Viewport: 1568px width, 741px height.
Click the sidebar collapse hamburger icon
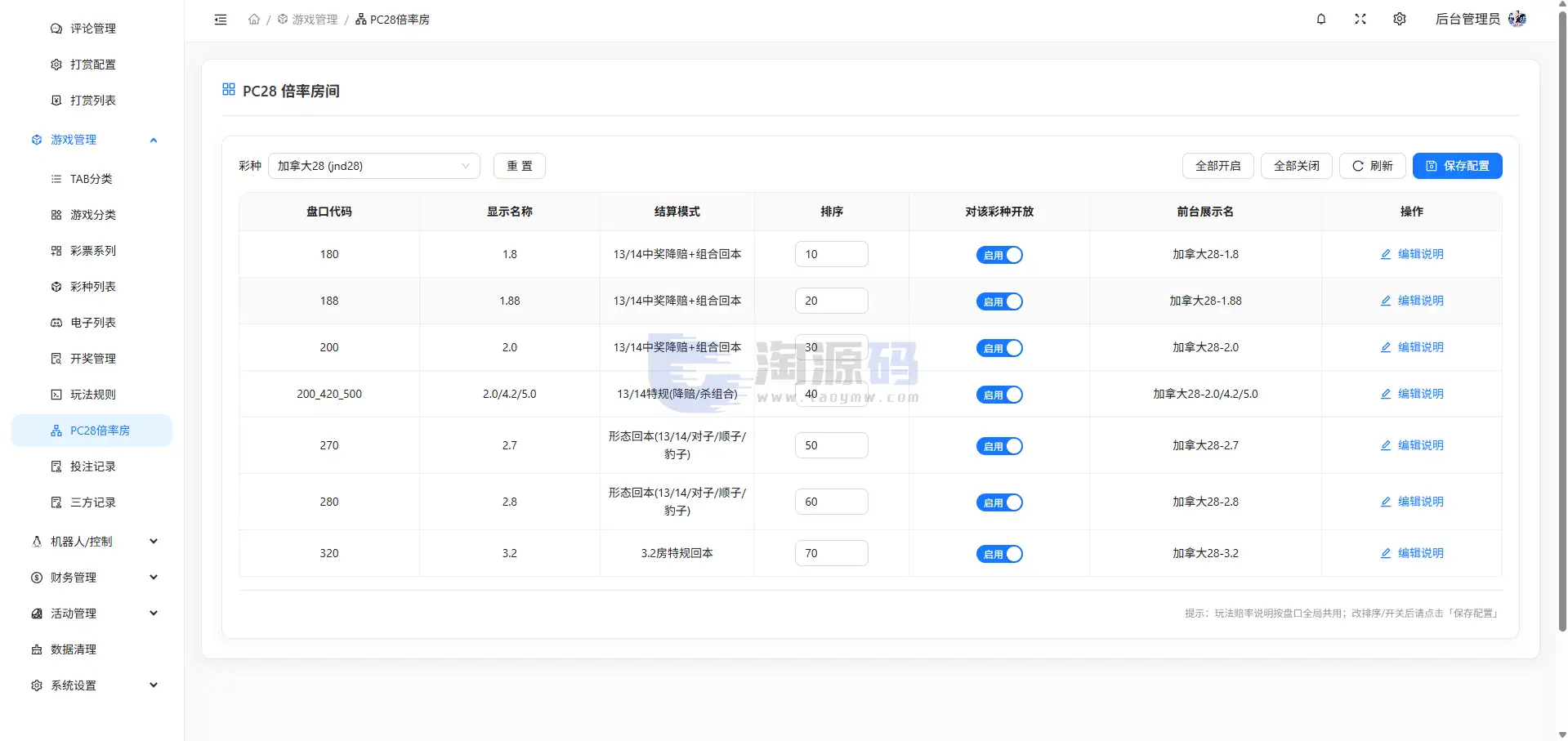[221, 20]
